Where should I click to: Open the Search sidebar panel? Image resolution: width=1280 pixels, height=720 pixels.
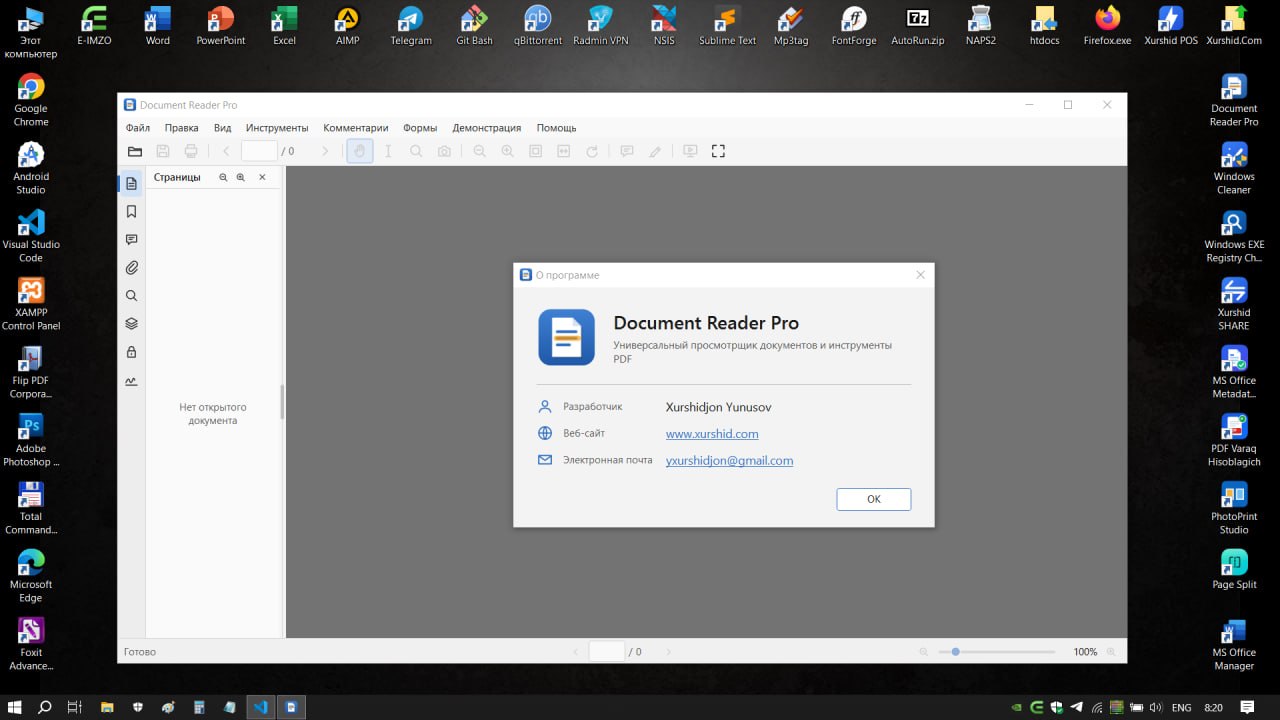(131, 296)
